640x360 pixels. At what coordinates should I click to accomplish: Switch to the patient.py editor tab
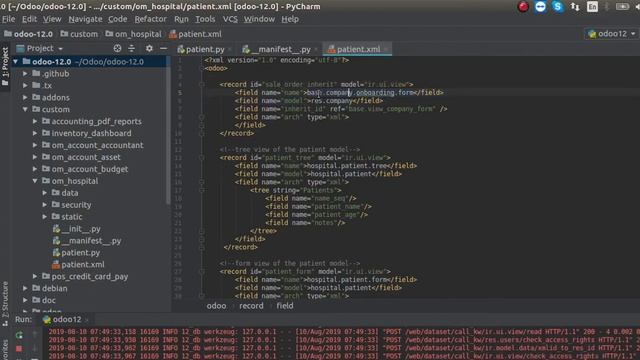click(x=204, y=49)
